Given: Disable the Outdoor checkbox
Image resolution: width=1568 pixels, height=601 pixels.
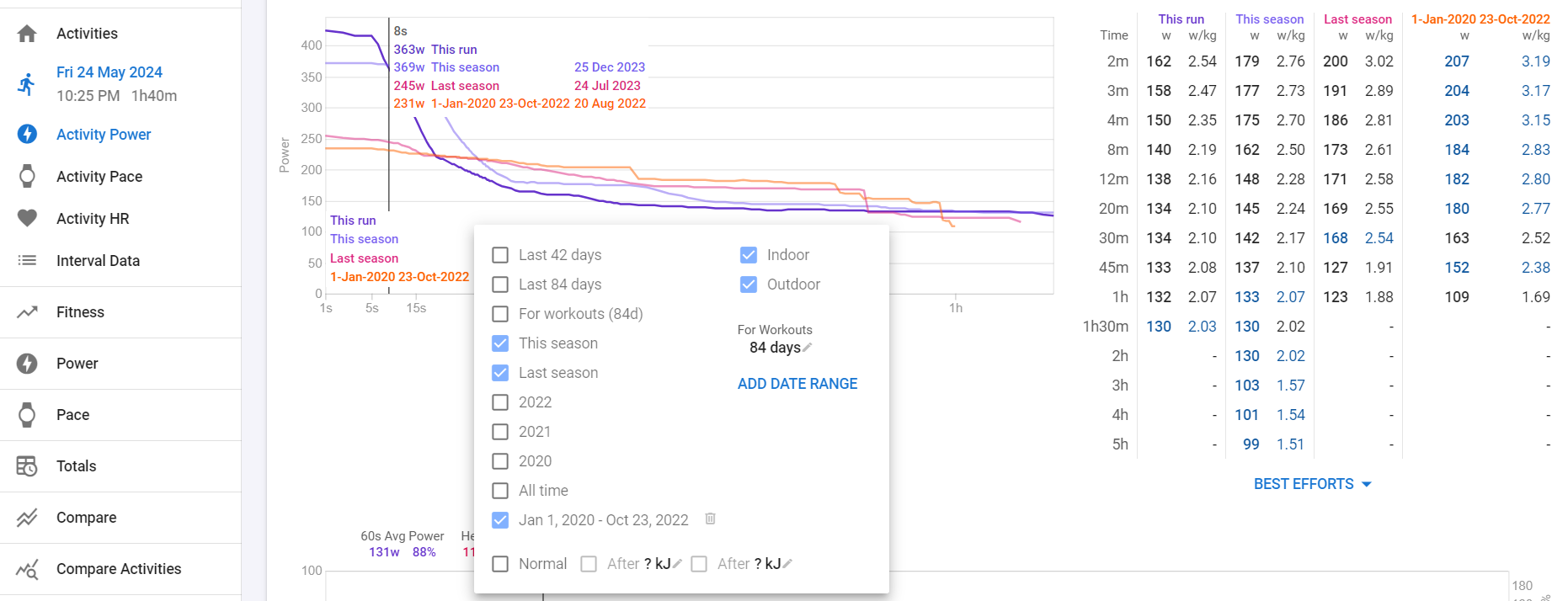Looking at the screenshot, I should 749,285.
